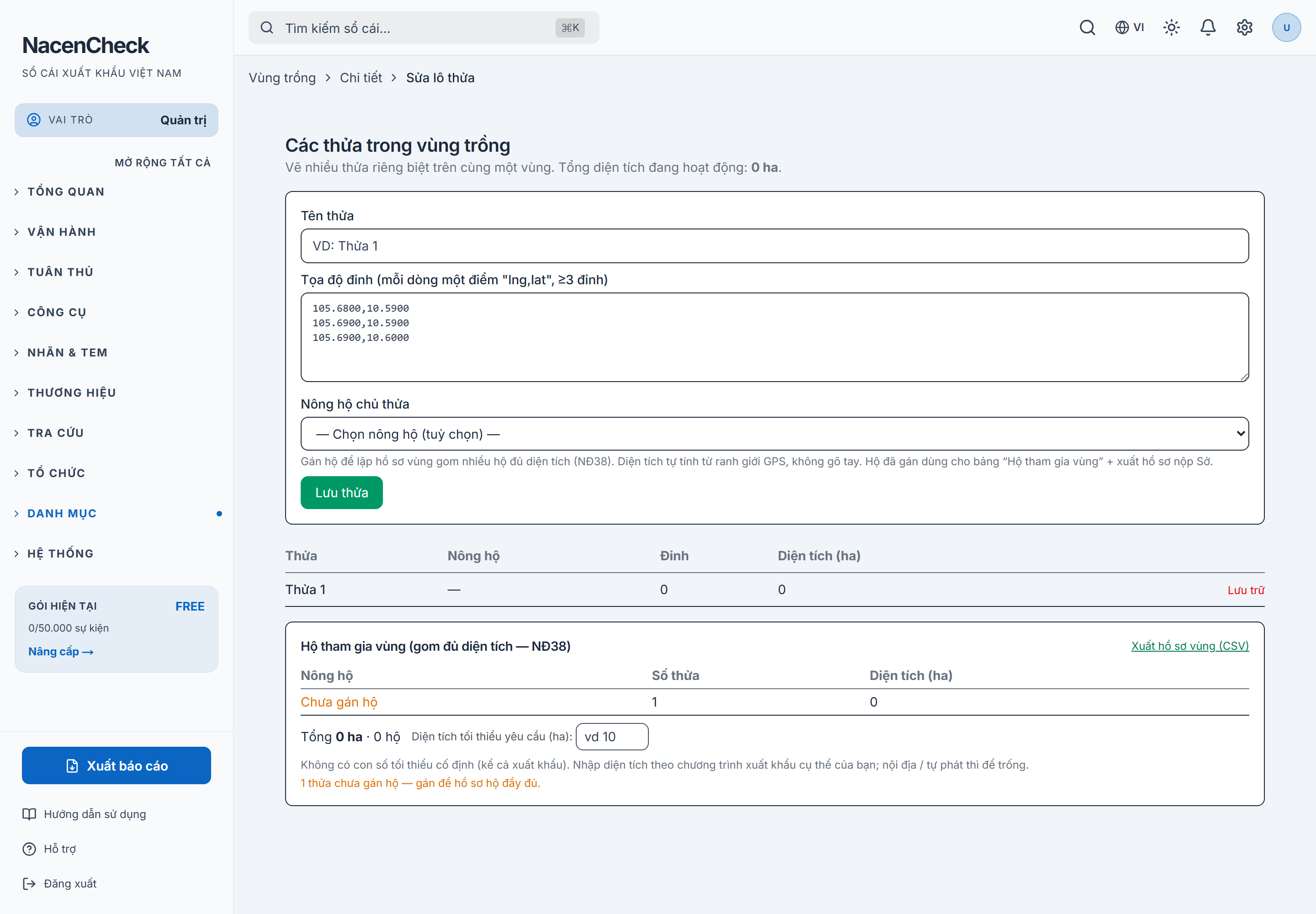Click the NacenCheck logo
This screenshot has height=914, width=1316.
pyautogui.click(x=86, y=45)
